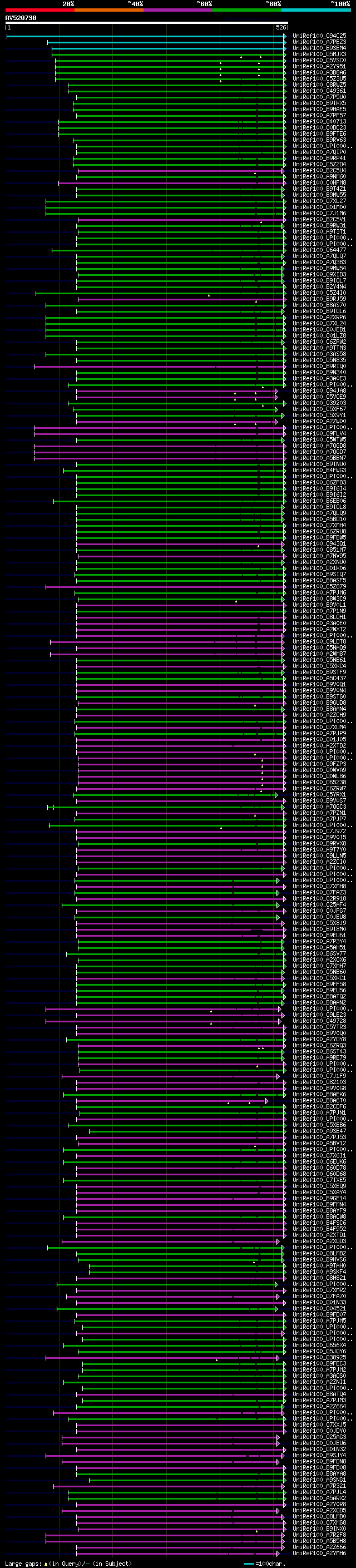
Task: Open hit UniRef100_C5Z4I0
Action: (319, 293)
